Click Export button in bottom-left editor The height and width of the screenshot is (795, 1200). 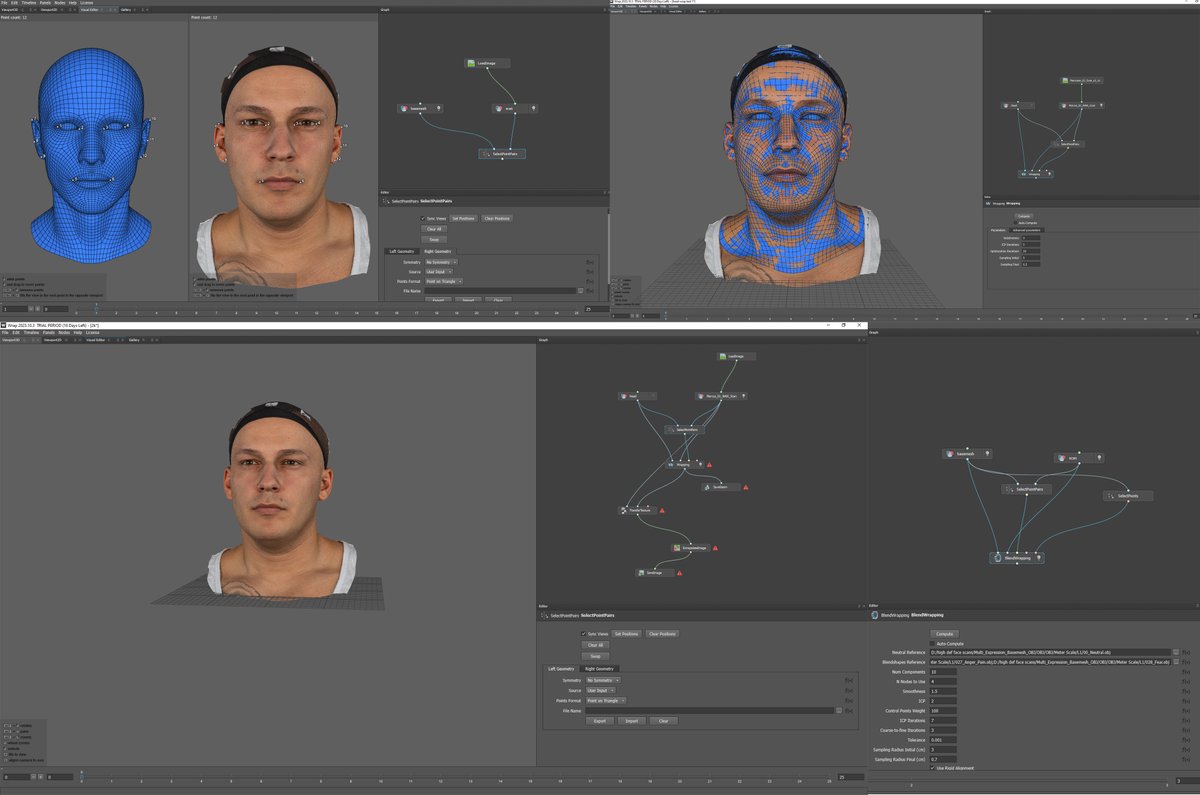click(x=600, y=721)
